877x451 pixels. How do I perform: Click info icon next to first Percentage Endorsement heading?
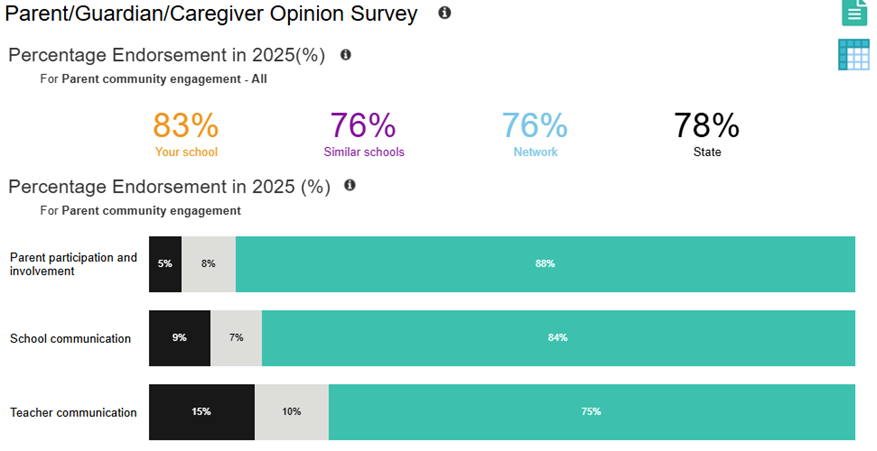pos(346,55)
